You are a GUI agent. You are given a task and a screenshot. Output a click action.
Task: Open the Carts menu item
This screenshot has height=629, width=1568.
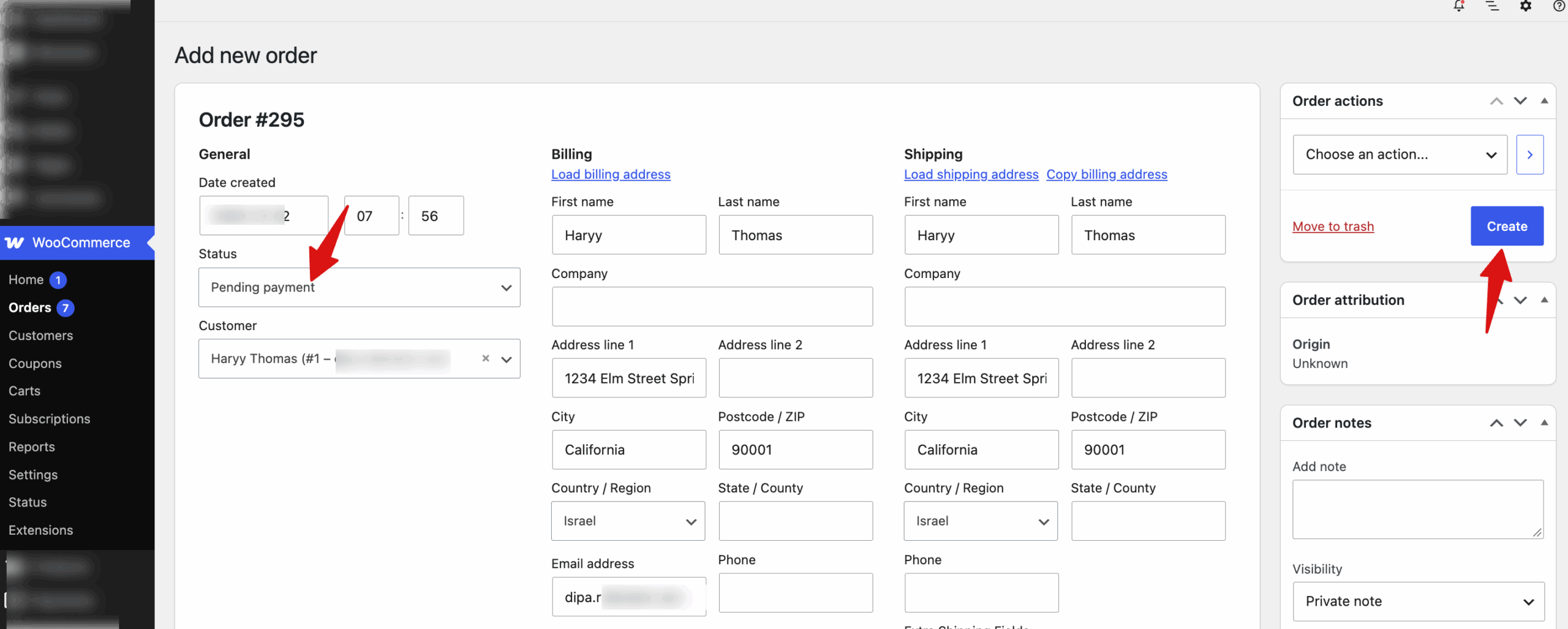24,391
